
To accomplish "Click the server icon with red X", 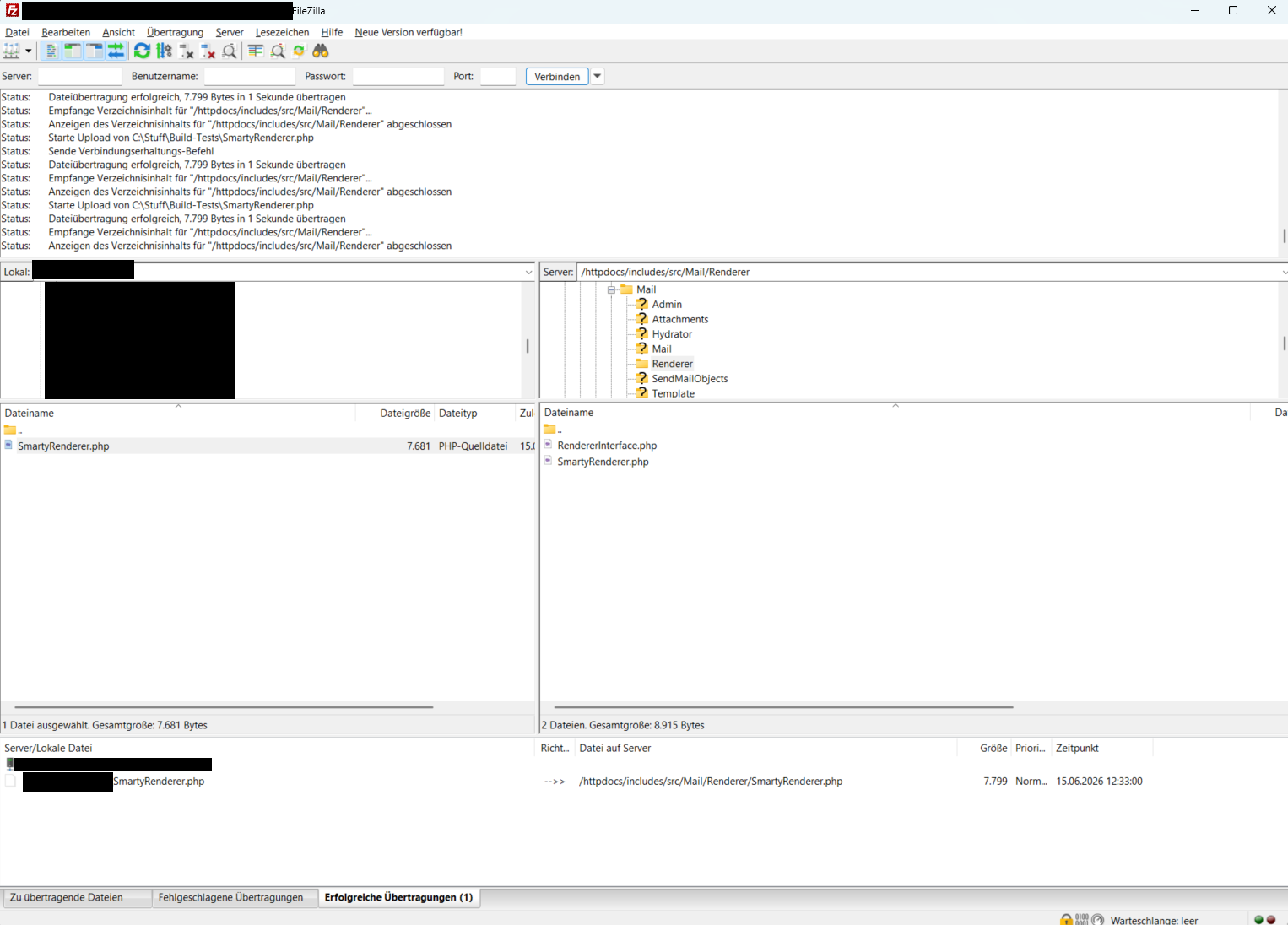I will point(208,51).
